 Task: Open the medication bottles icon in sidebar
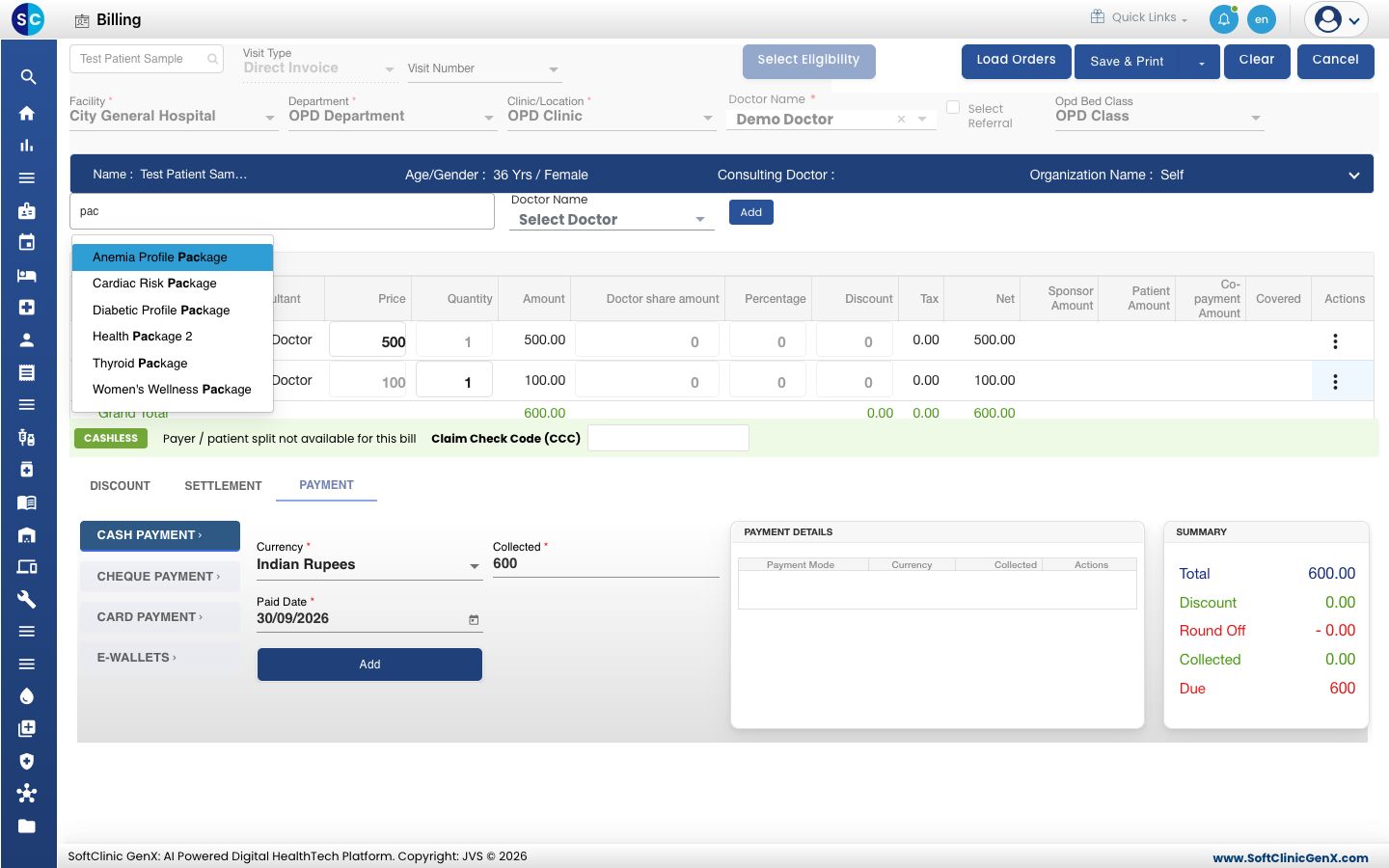pos(27,437)
